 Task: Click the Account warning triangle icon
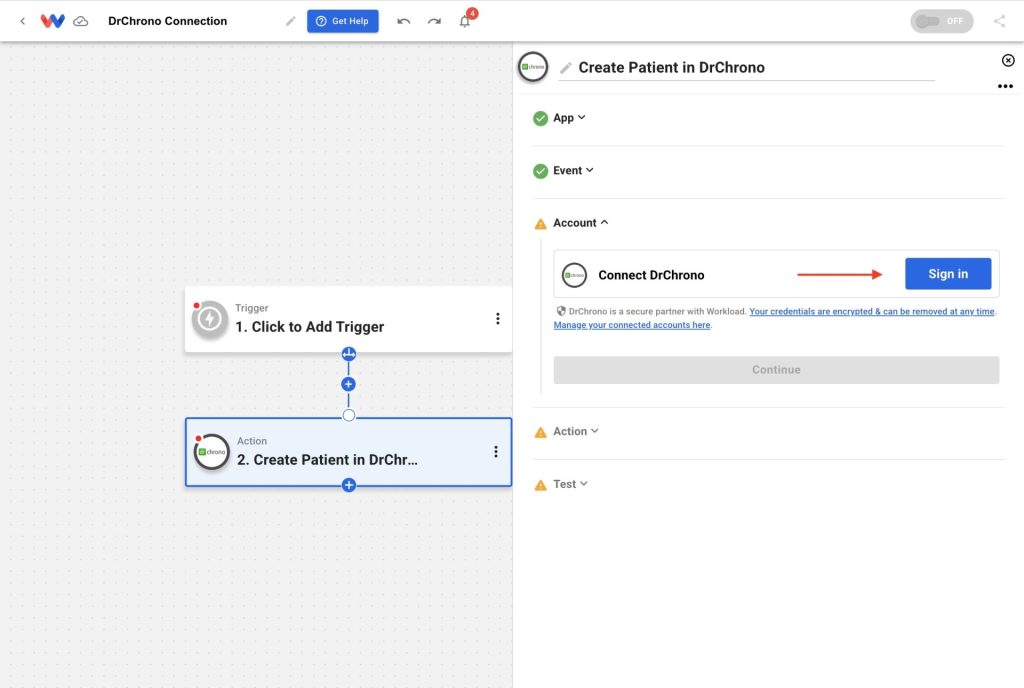tap(540, 224)
